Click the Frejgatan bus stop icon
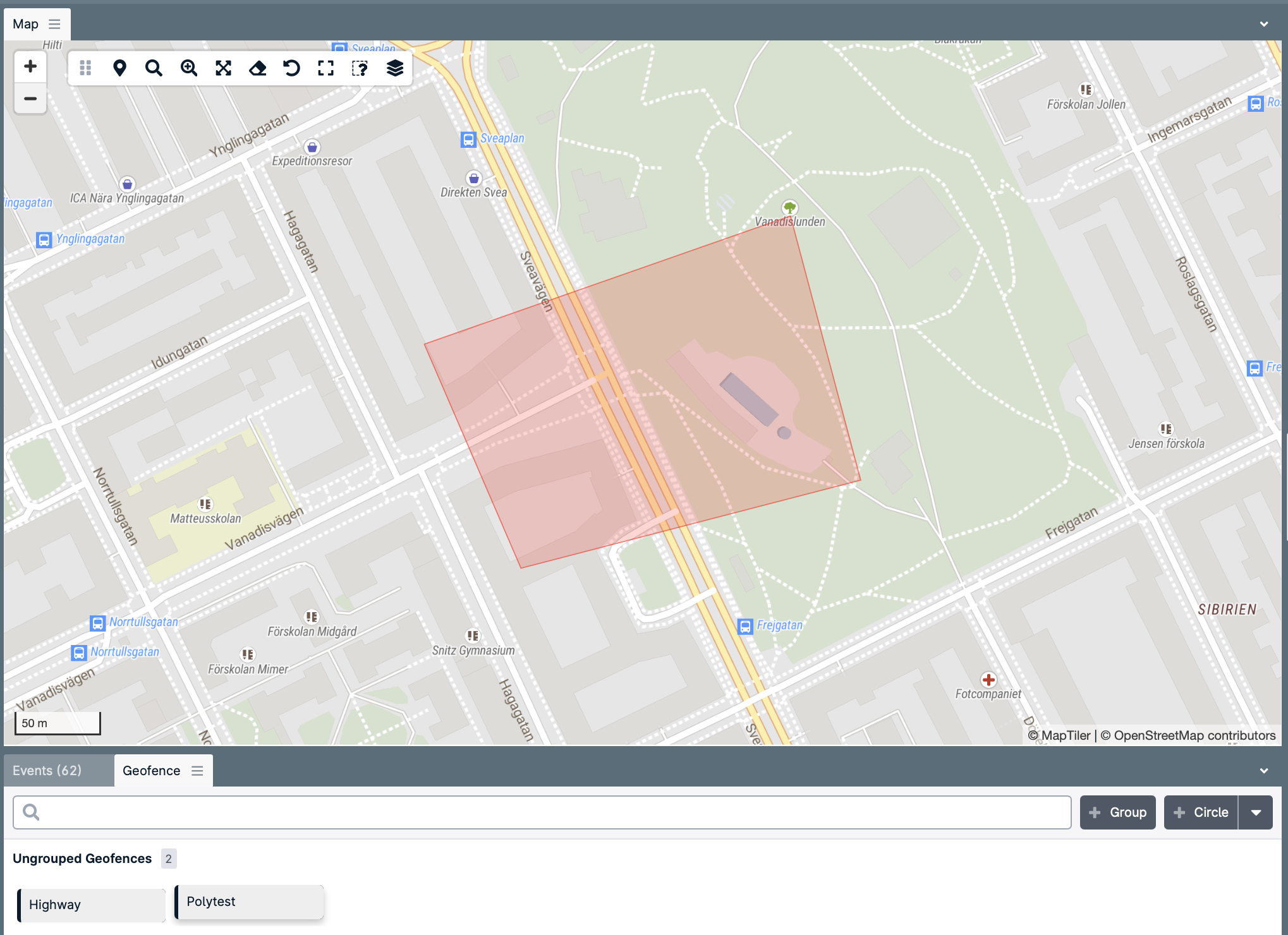Screen dimensions: 1288x935 click(x=746, y=626)
